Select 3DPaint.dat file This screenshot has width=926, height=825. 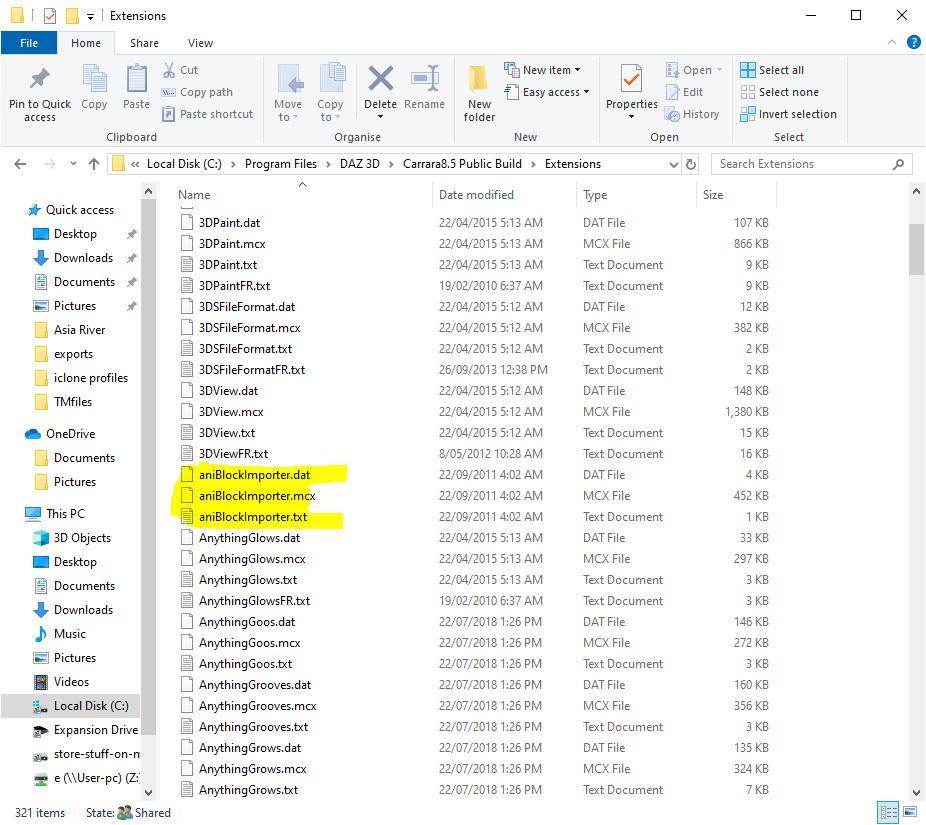point(229,223)
